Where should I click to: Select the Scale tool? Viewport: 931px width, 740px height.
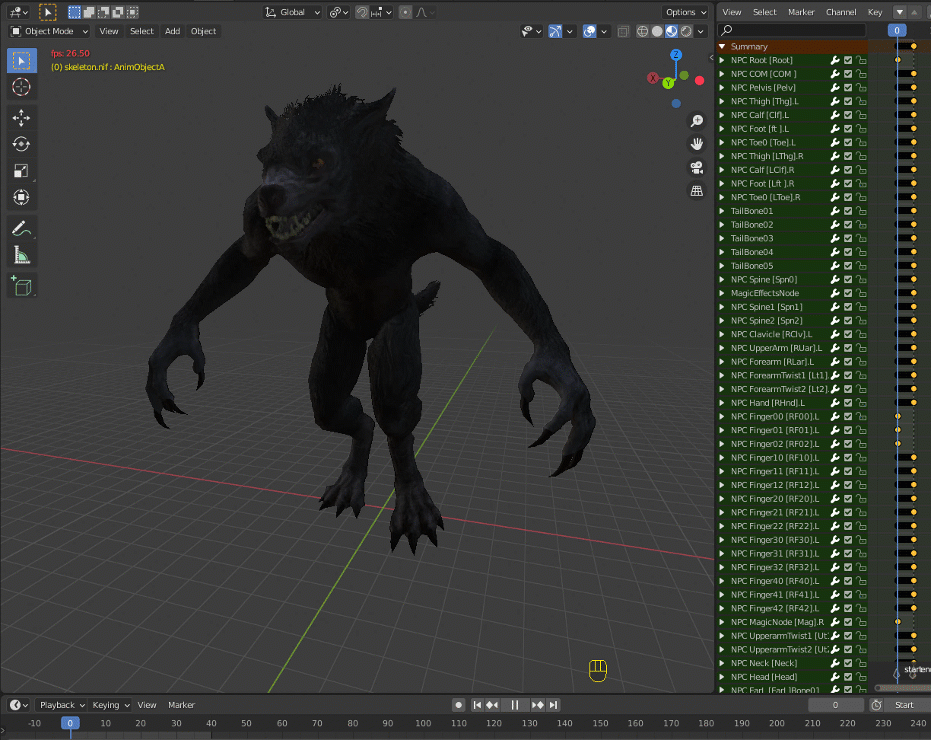21,170
